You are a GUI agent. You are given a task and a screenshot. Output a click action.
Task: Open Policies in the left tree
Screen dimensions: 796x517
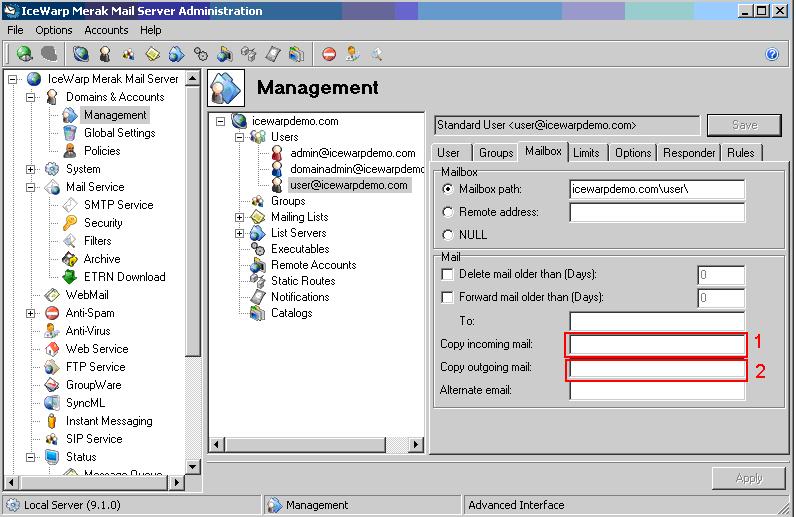102,151
